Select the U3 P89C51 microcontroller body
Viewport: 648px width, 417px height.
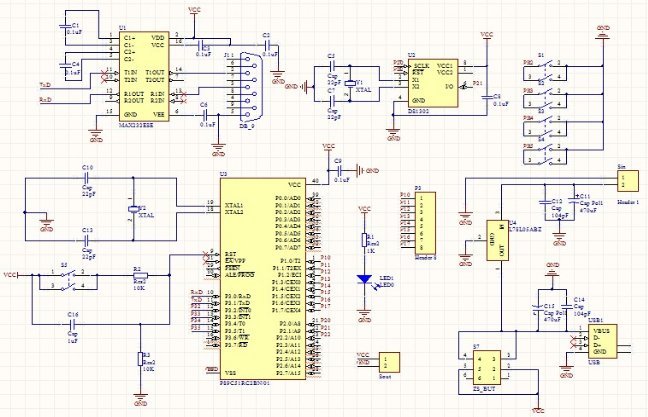pyautogui.click(x=262, y=278)
